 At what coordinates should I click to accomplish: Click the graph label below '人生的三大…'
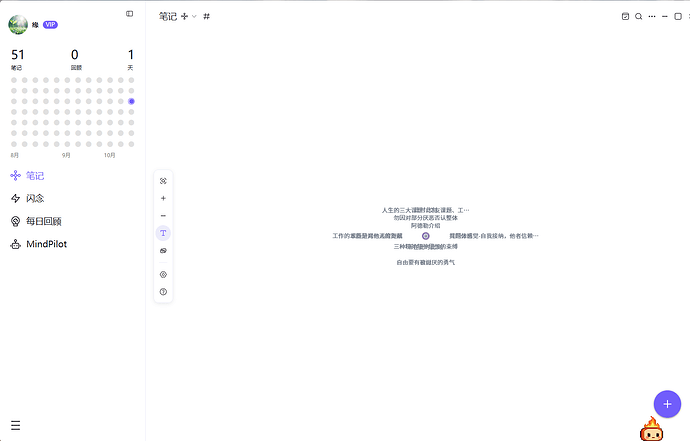tap(426, 217)
